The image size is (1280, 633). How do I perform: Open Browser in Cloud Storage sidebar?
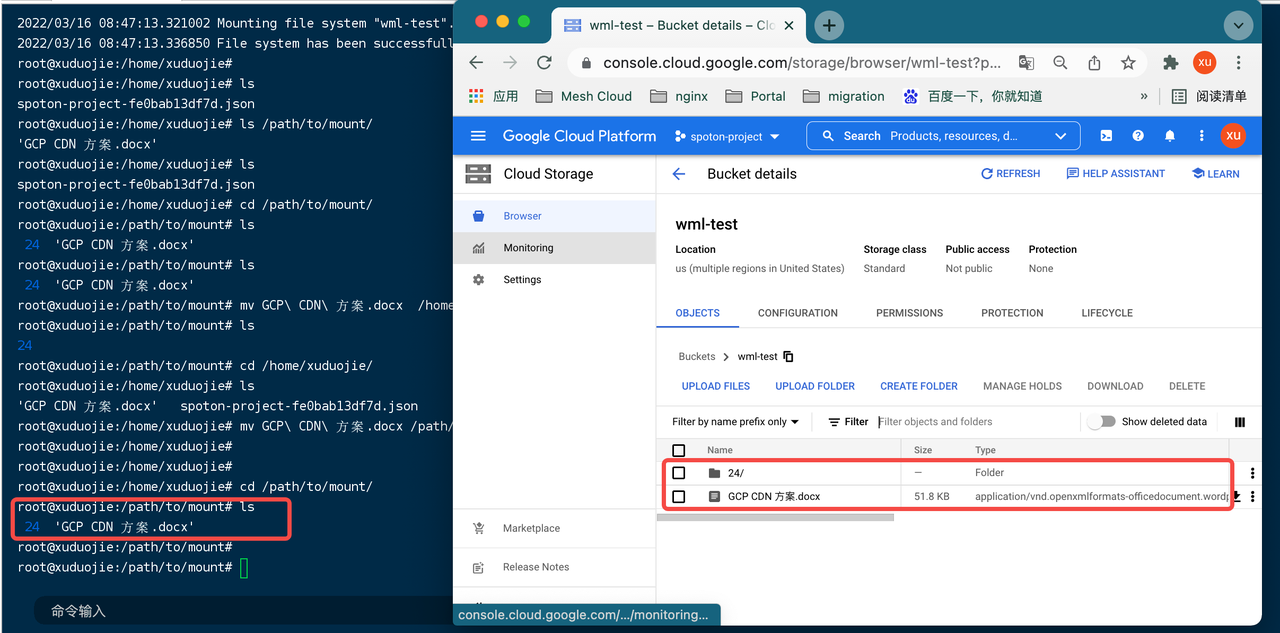pos(554,216)
